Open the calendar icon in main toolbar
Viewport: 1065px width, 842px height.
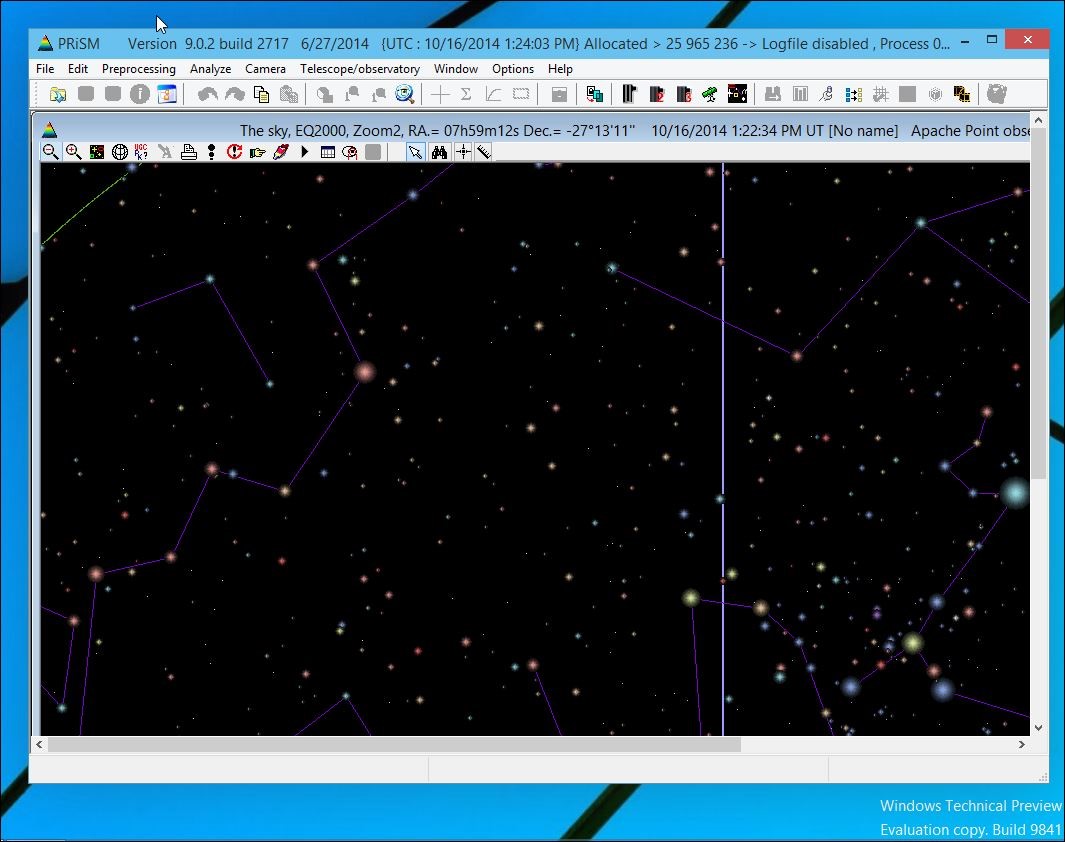(166, 94)
